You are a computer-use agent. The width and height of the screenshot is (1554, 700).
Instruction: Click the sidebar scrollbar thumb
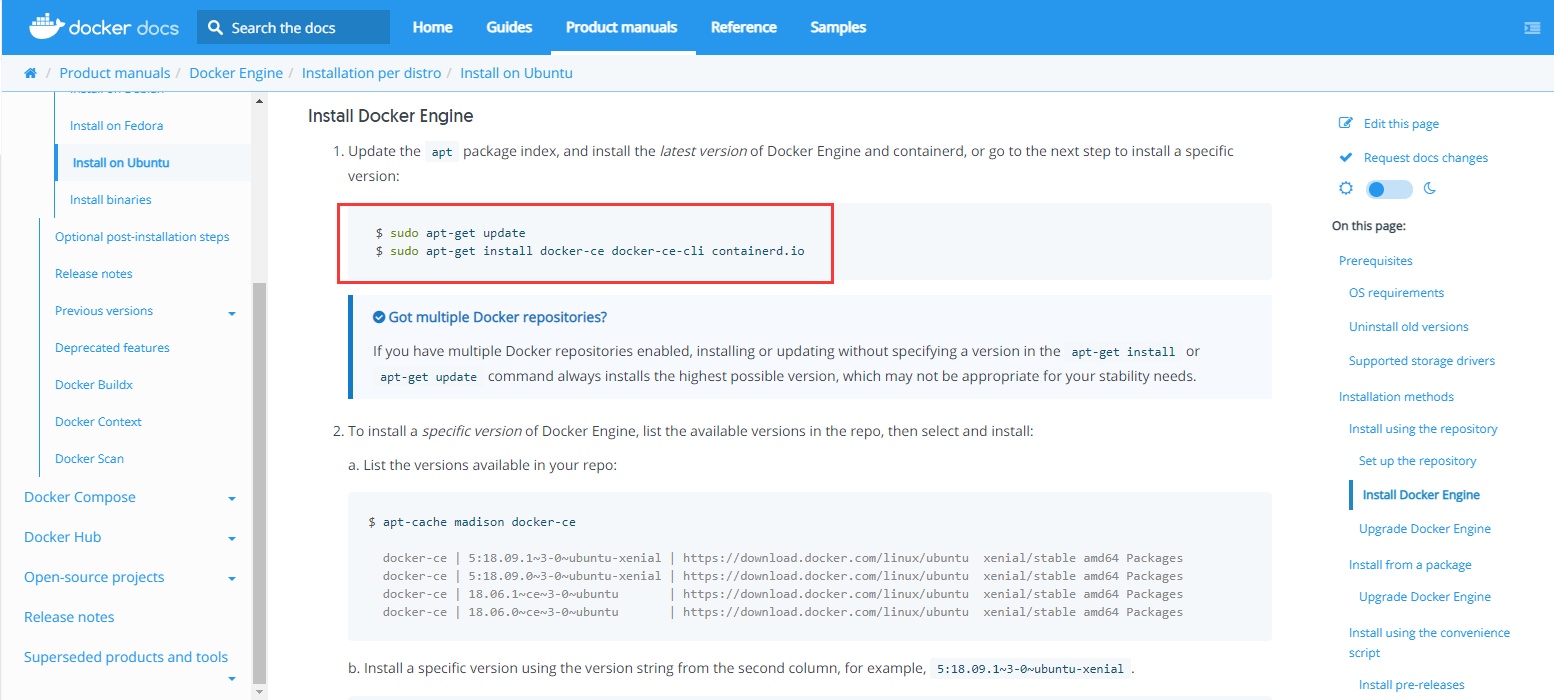pyautogui.click(x=260, y=481)
